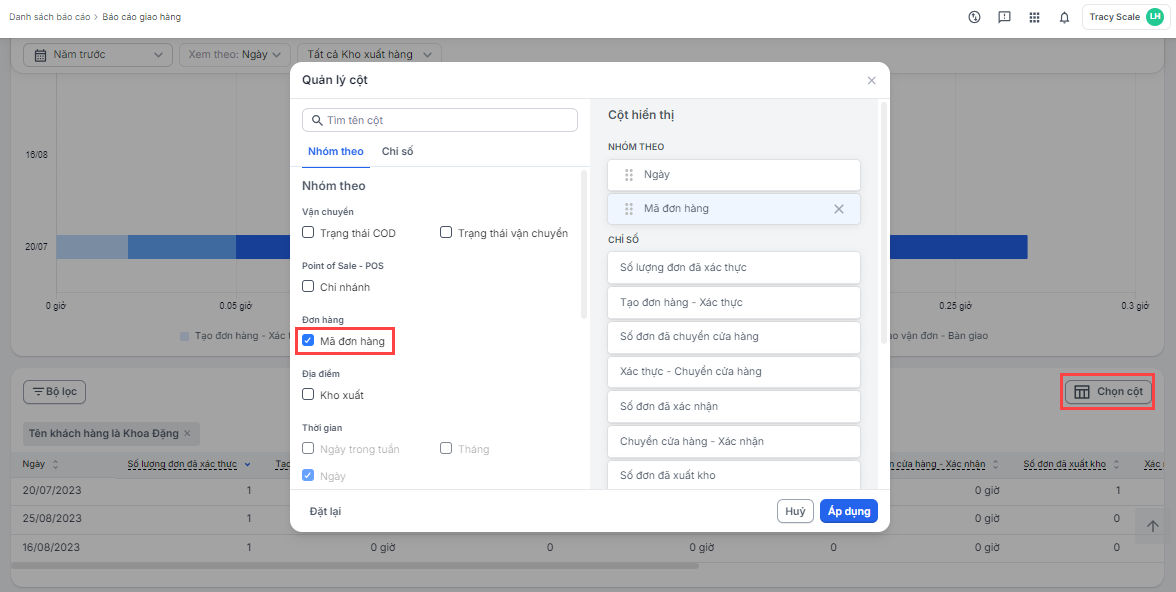Click the Đặt lại reset link

tap(325, 511)
